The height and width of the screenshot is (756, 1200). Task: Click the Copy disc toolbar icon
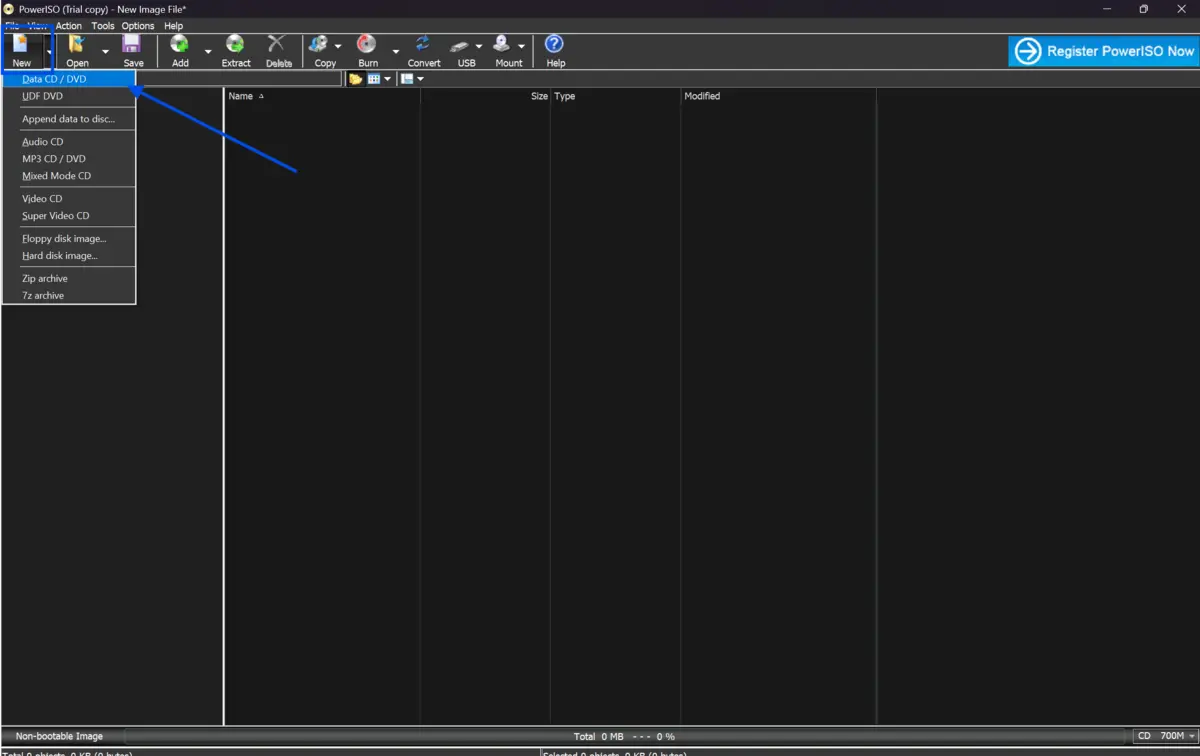(319, 44)
